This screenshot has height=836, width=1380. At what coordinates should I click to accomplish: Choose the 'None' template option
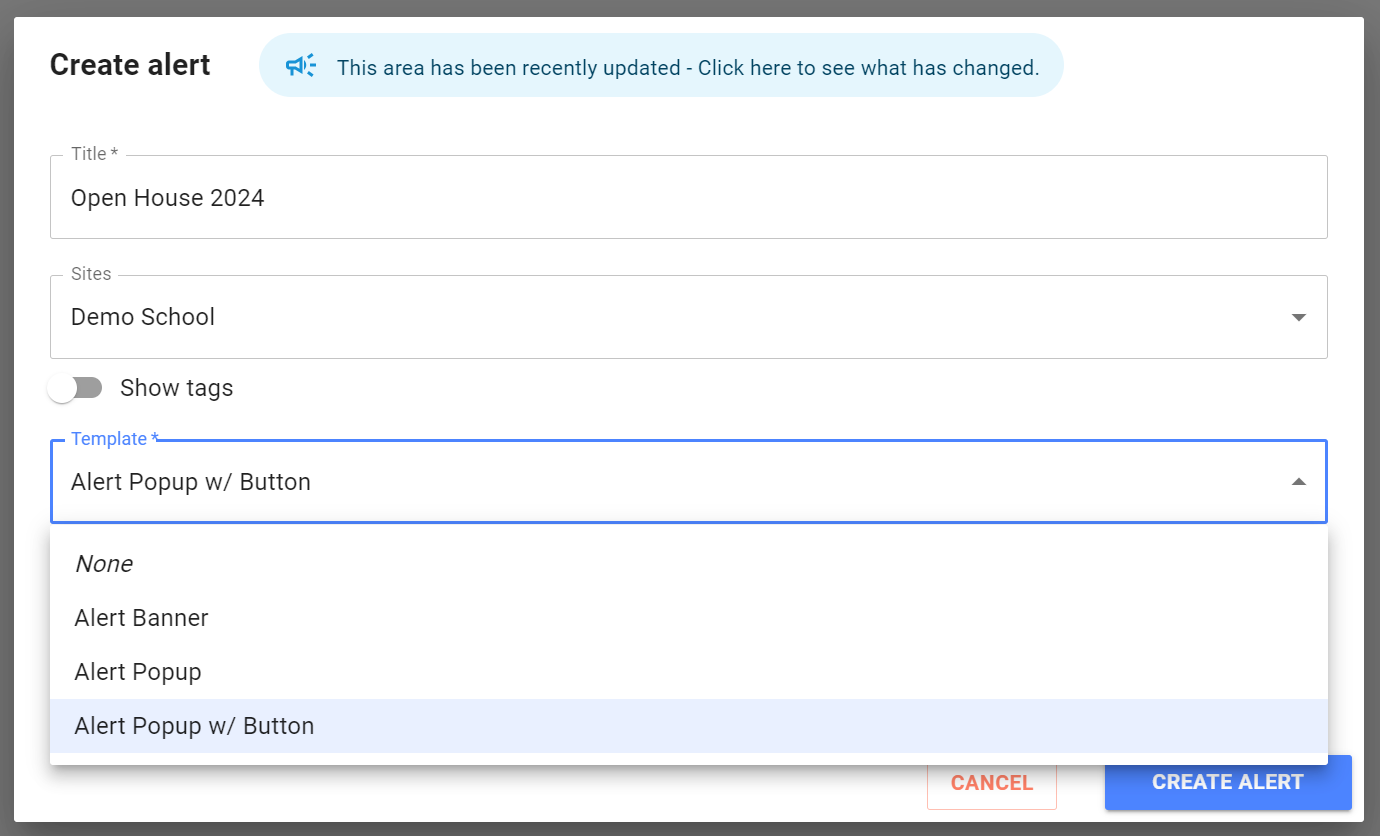point(104,564)
